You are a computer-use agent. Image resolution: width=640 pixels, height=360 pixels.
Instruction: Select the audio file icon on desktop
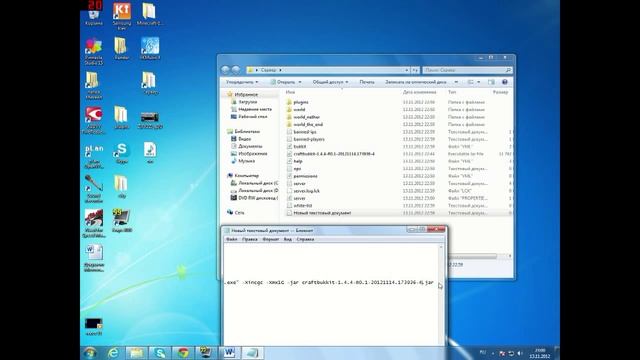click(x=150, y=153)
